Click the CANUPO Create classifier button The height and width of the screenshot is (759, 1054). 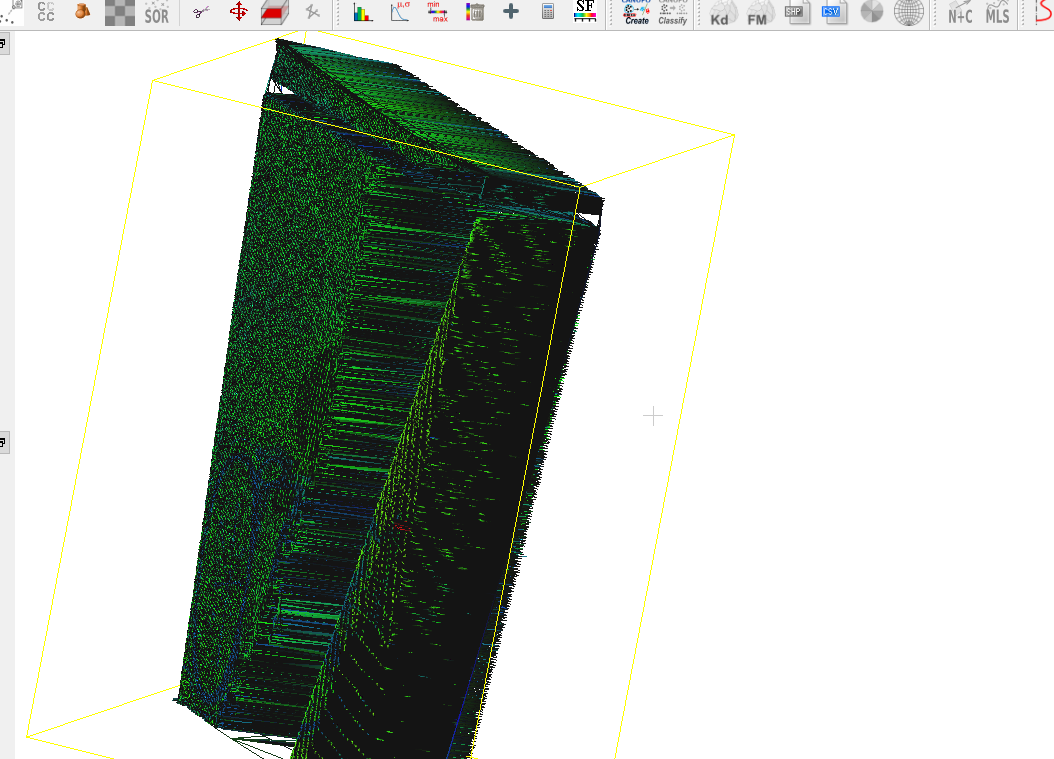click(636, 12)
